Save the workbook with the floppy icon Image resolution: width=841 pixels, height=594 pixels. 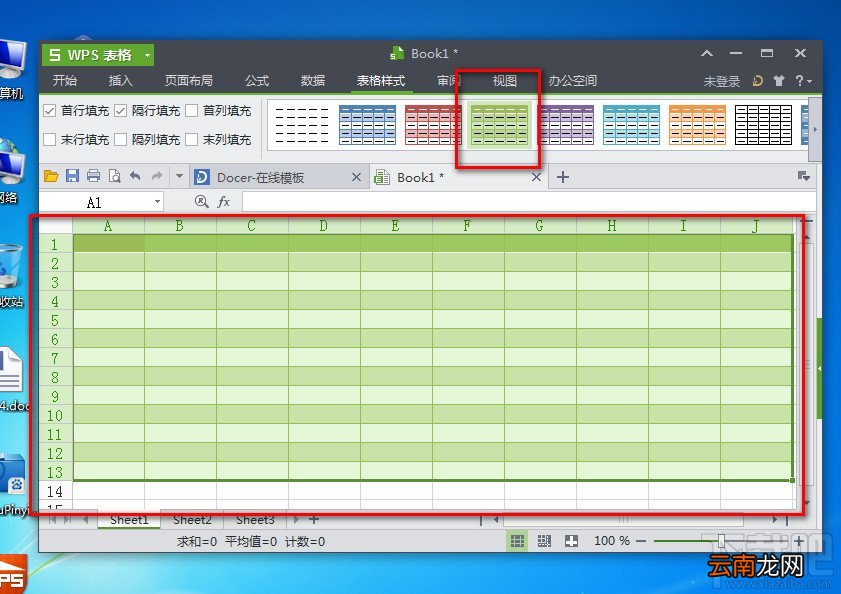click(72, 175)
